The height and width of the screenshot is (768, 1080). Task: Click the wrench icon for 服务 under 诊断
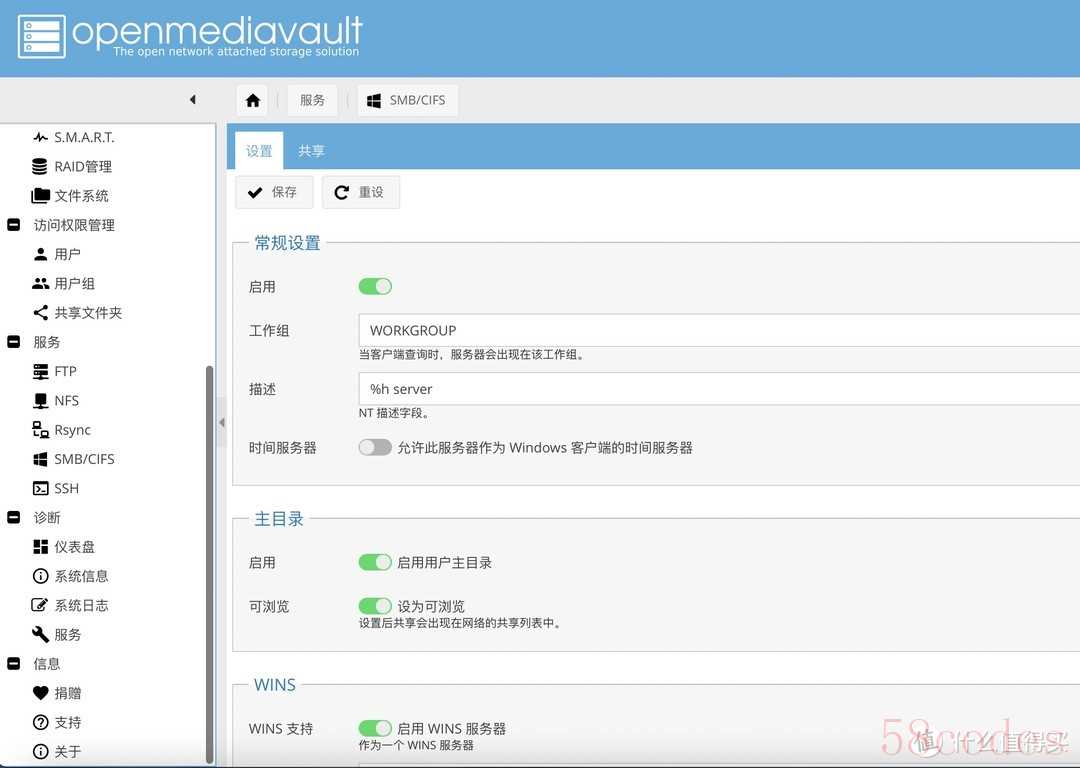(x=40, y=634)
